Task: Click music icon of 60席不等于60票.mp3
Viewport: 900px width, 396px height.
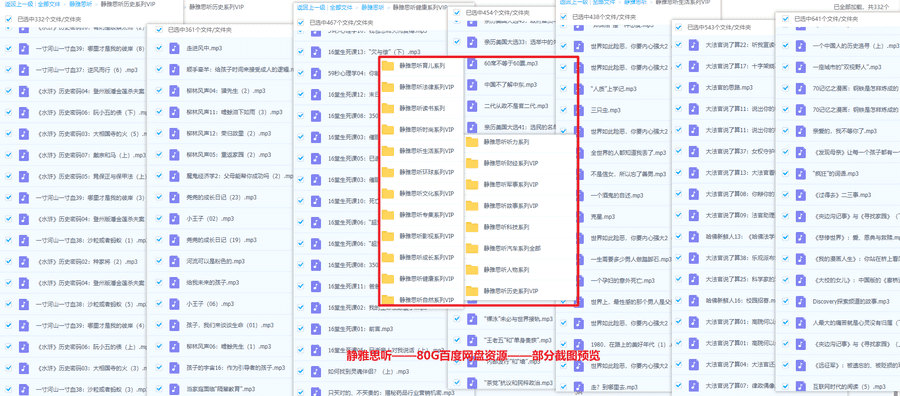Action: tap(471, 63)
